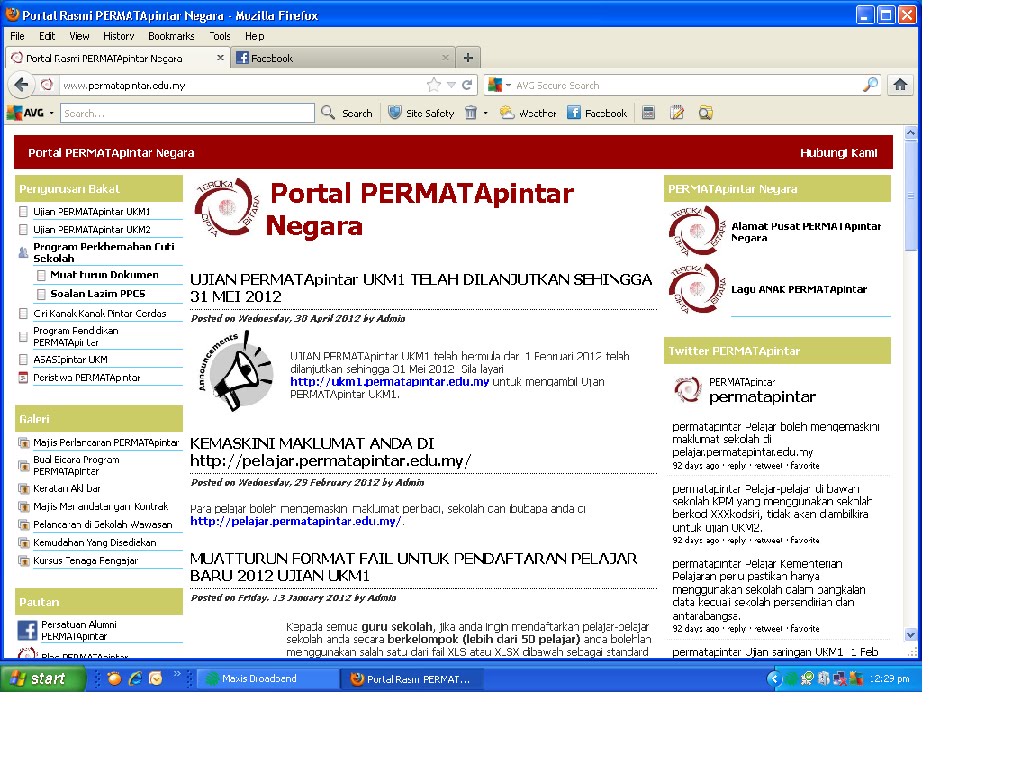
Task: Expand the quick launch chevron
Action: (x=177, y=674)
